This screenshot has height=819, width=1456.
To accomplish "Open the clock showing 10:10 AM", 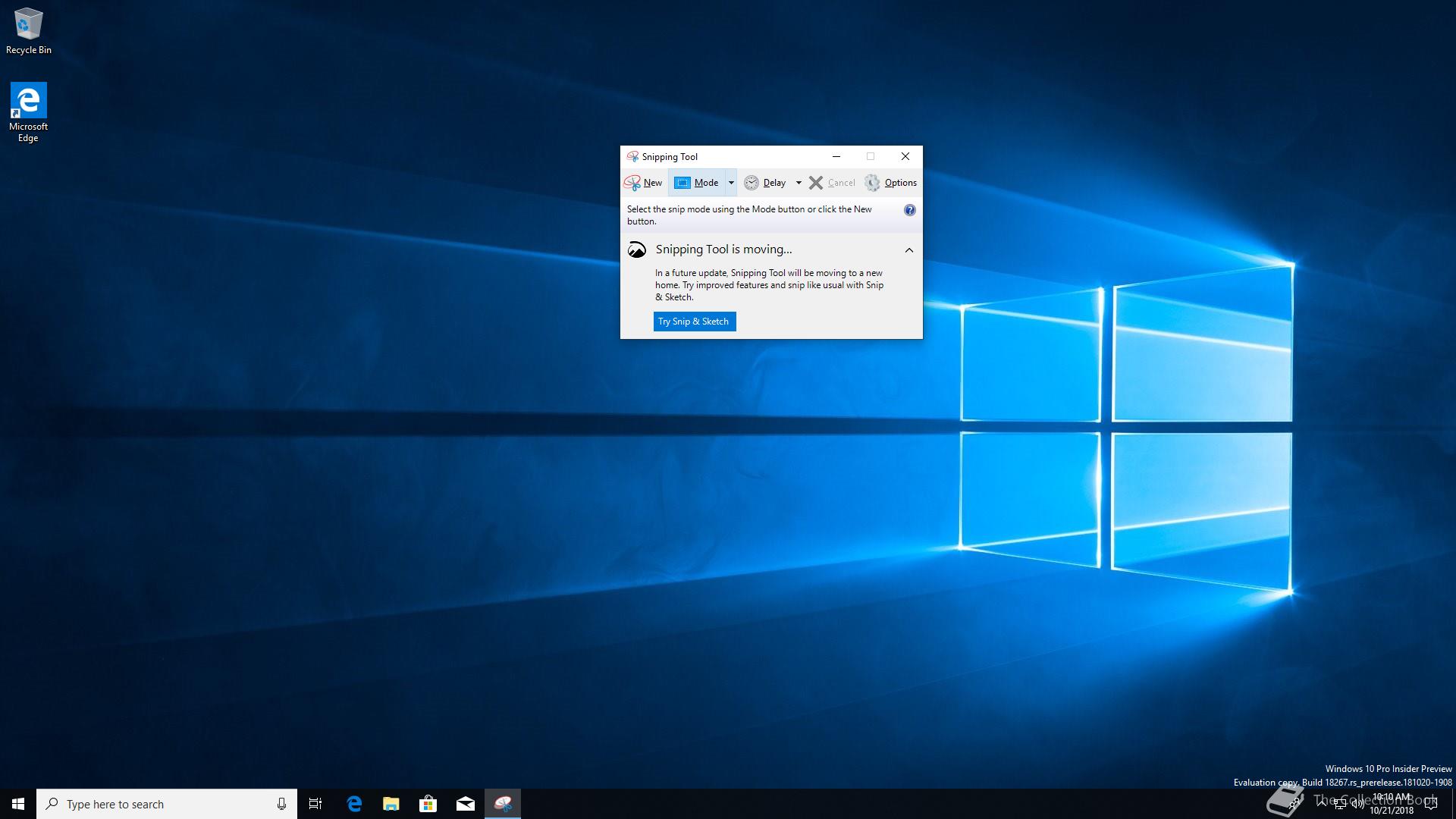I will tap(1392, 804).
